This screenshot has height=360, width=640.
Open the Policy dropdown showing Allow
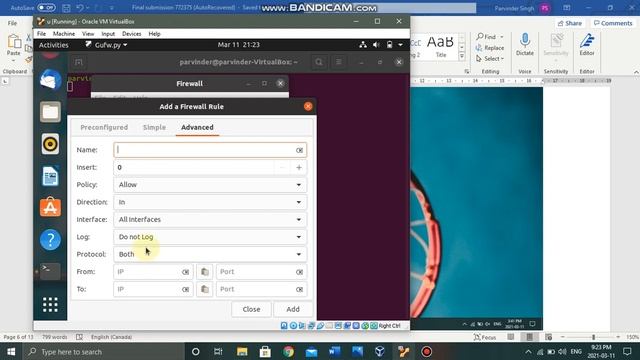[210, 184]
